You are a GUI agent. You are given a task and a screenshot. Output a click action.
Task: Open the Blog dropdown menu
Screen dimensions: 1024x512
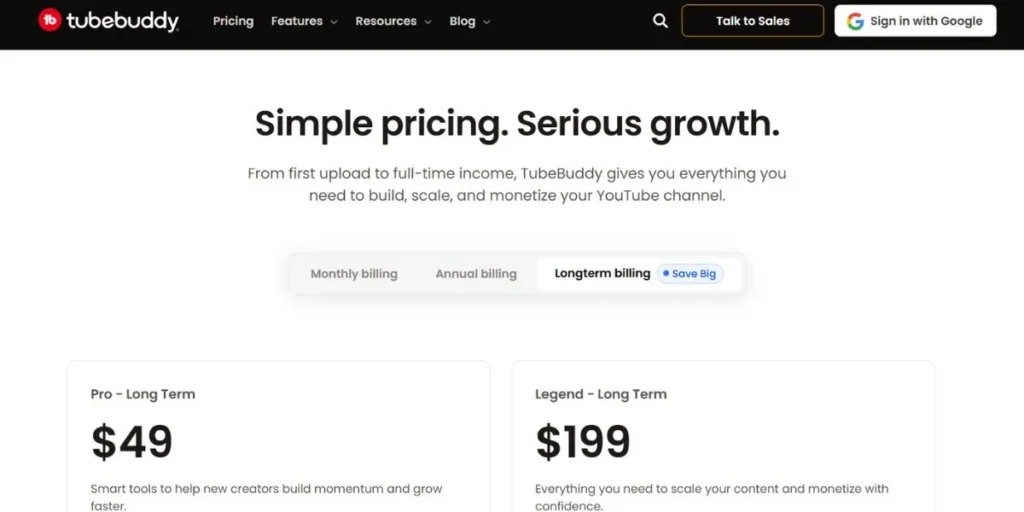[470, 21]
